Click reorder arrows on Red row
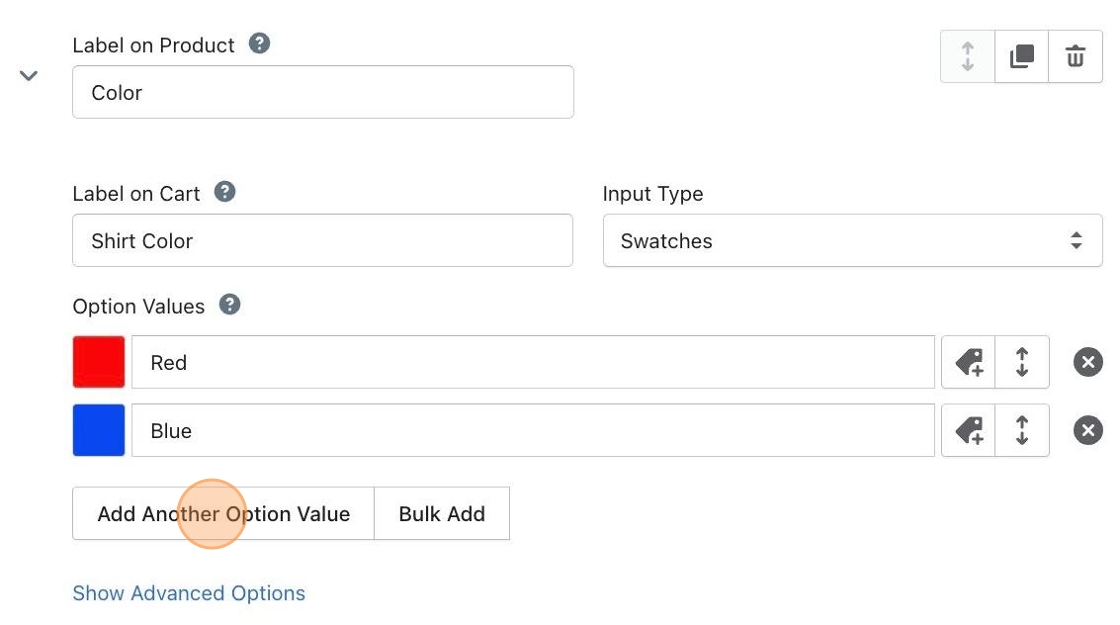1120x625 pixels. (x=1022, y=362)
